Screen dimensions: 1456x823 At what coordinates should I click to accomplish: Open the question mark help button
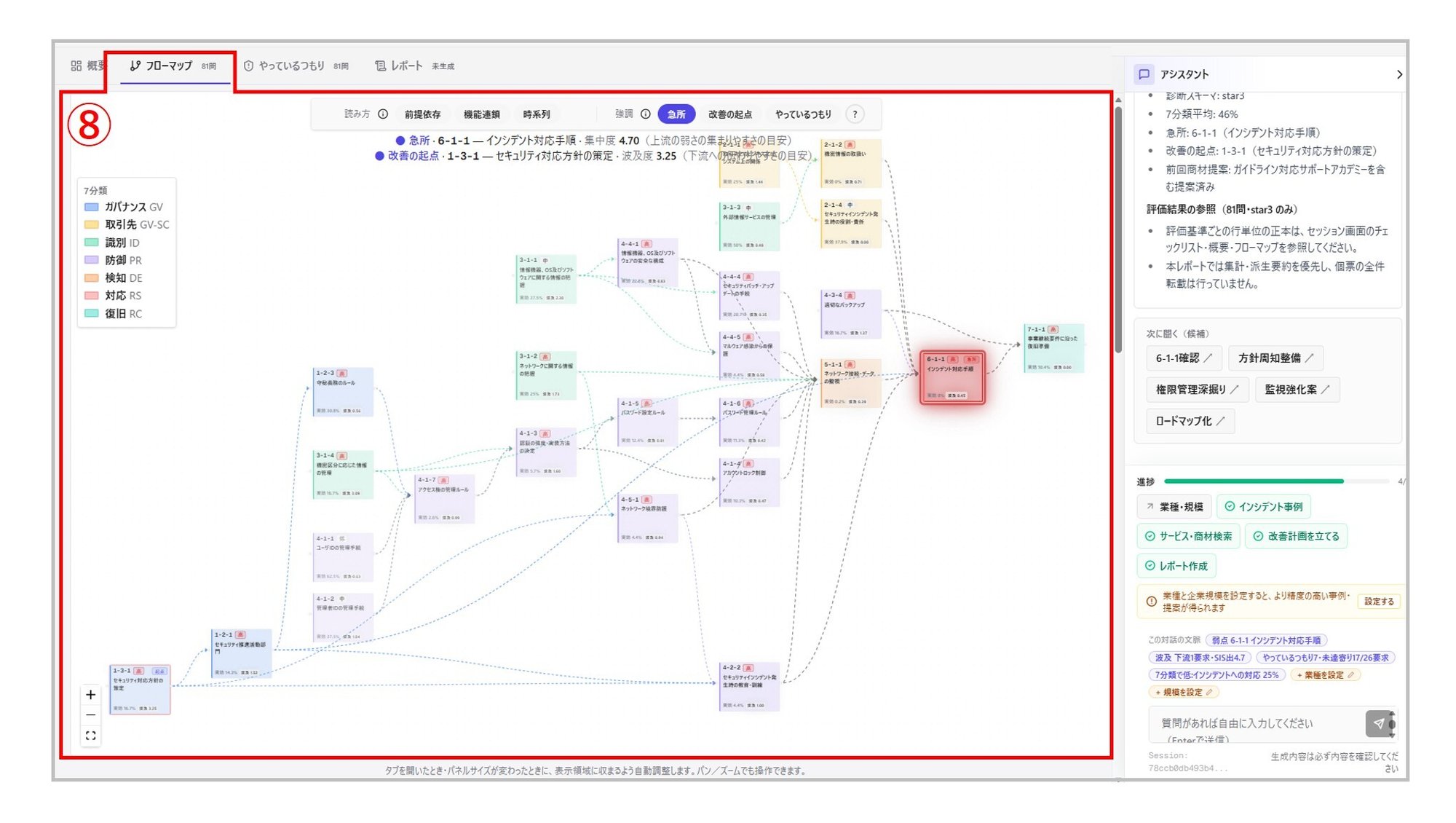[x=855, y=114]
